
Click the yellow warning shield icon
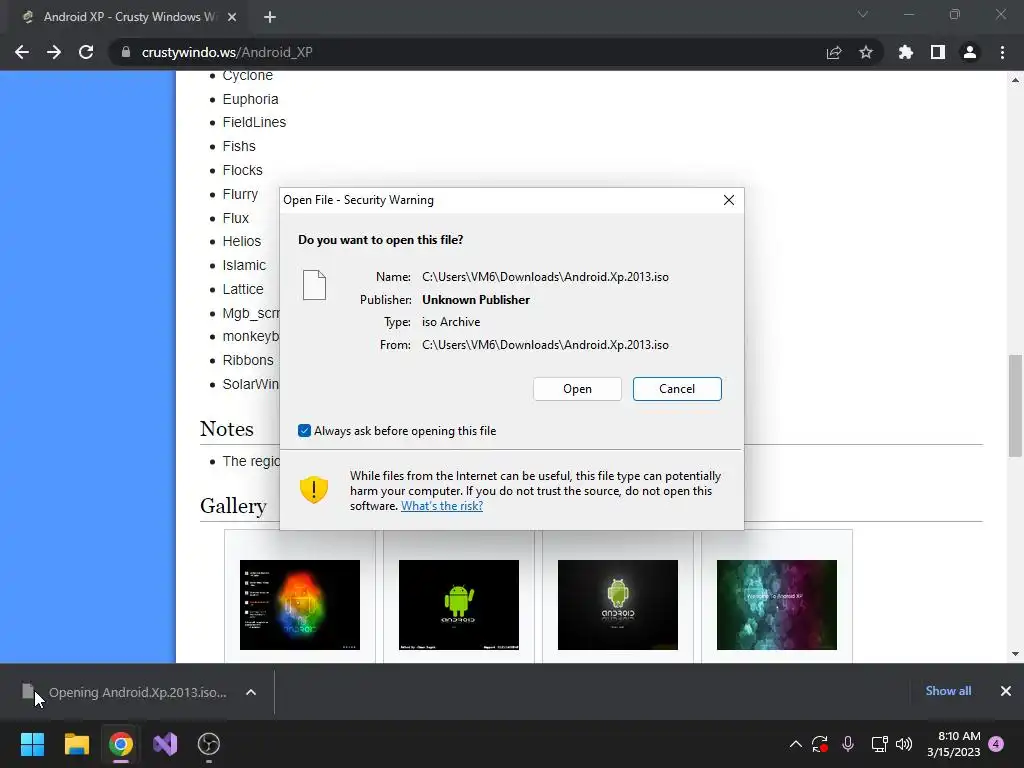pos(313,489)
